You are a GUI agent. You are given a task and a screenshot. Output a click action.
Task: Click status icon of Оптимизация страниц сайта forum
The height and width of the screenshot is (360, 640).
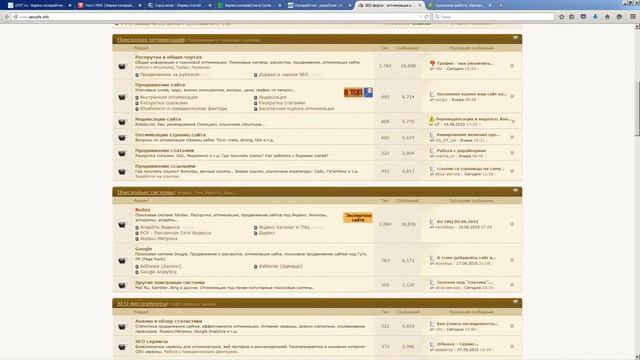click(x=122, y=138)
